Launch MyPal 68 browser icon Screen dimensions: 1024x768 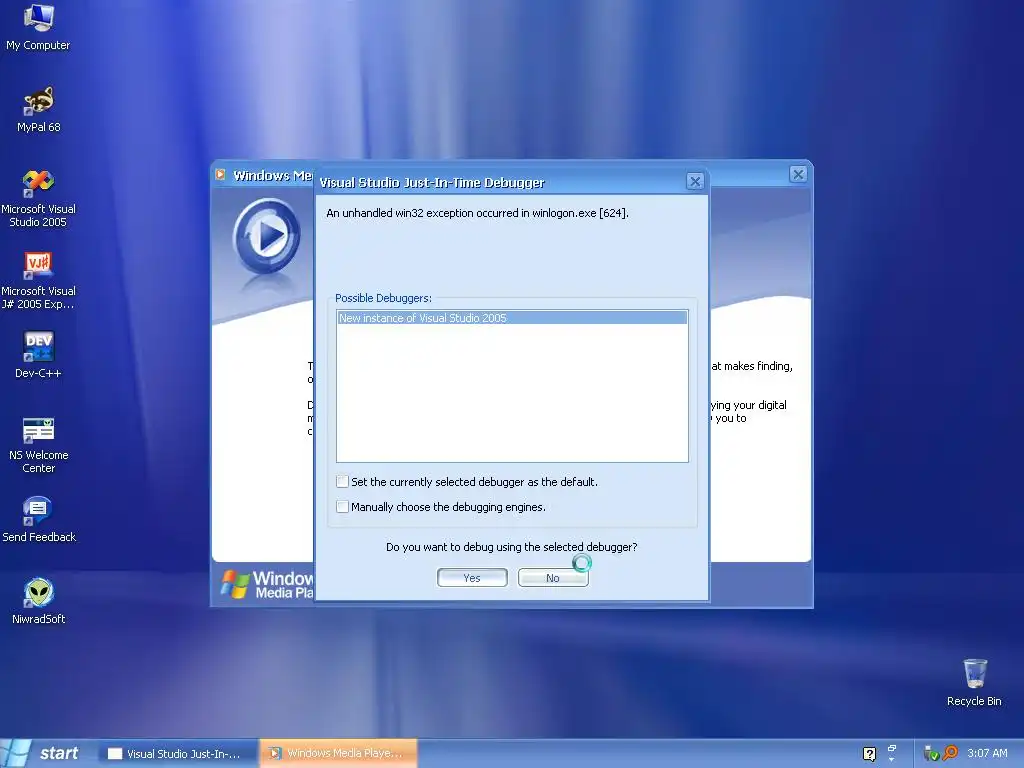pos(39,108)
